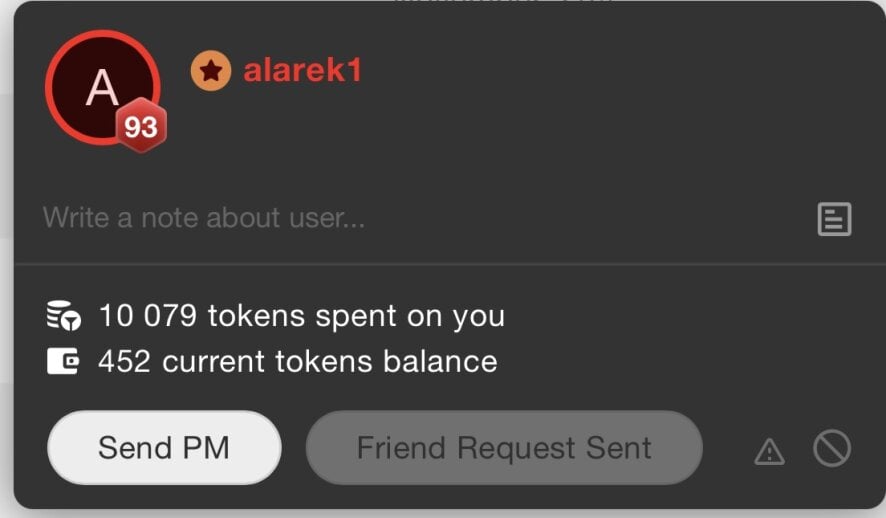The image size is (886, 518).
Task: Click the orange star rank badge
Action: [211, 71]
